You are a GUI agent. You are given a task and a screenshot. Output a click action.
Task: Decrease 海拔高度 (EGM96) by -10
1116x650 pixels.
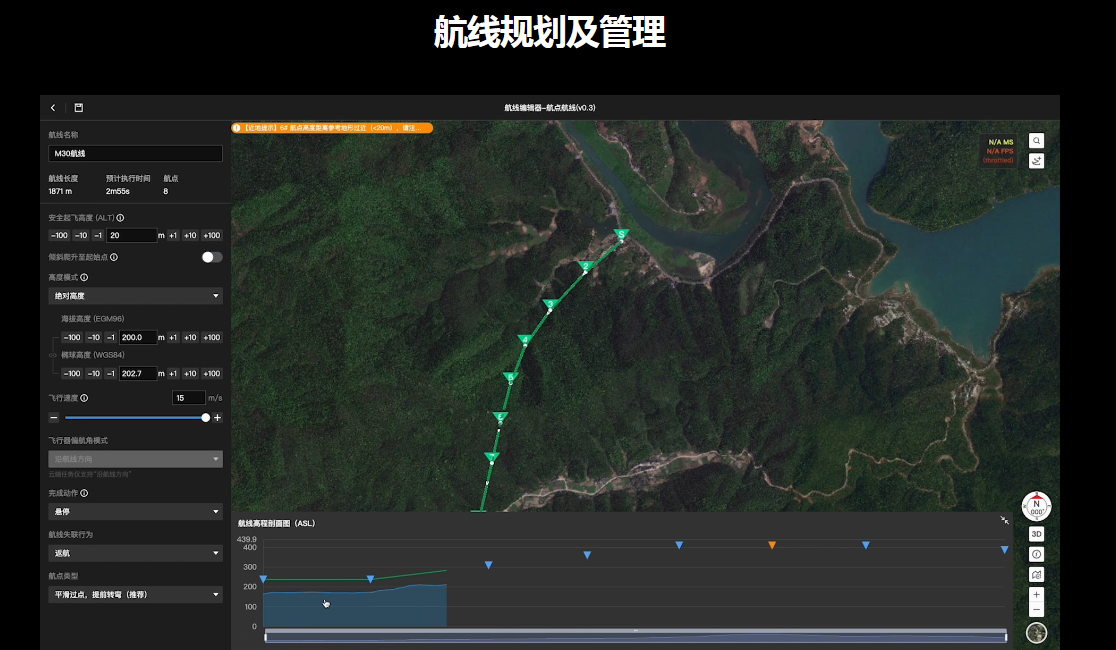[x=93, y=338]
